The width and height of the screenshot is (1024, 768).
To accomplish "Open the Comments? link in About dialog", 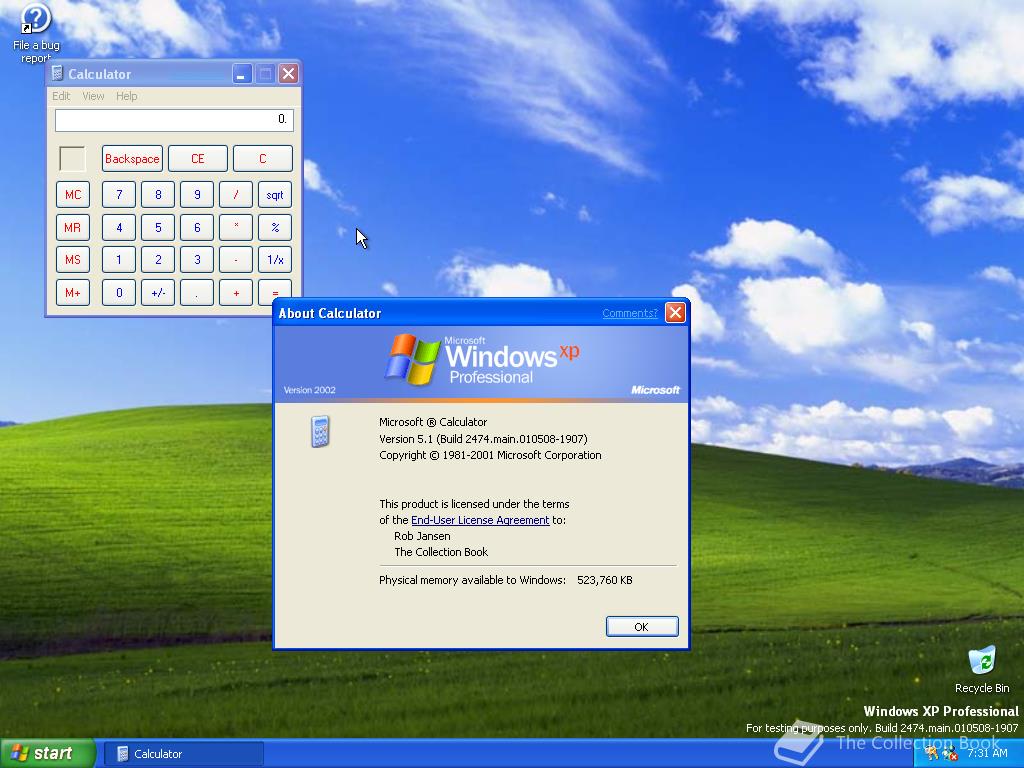I will click(629, 313).
